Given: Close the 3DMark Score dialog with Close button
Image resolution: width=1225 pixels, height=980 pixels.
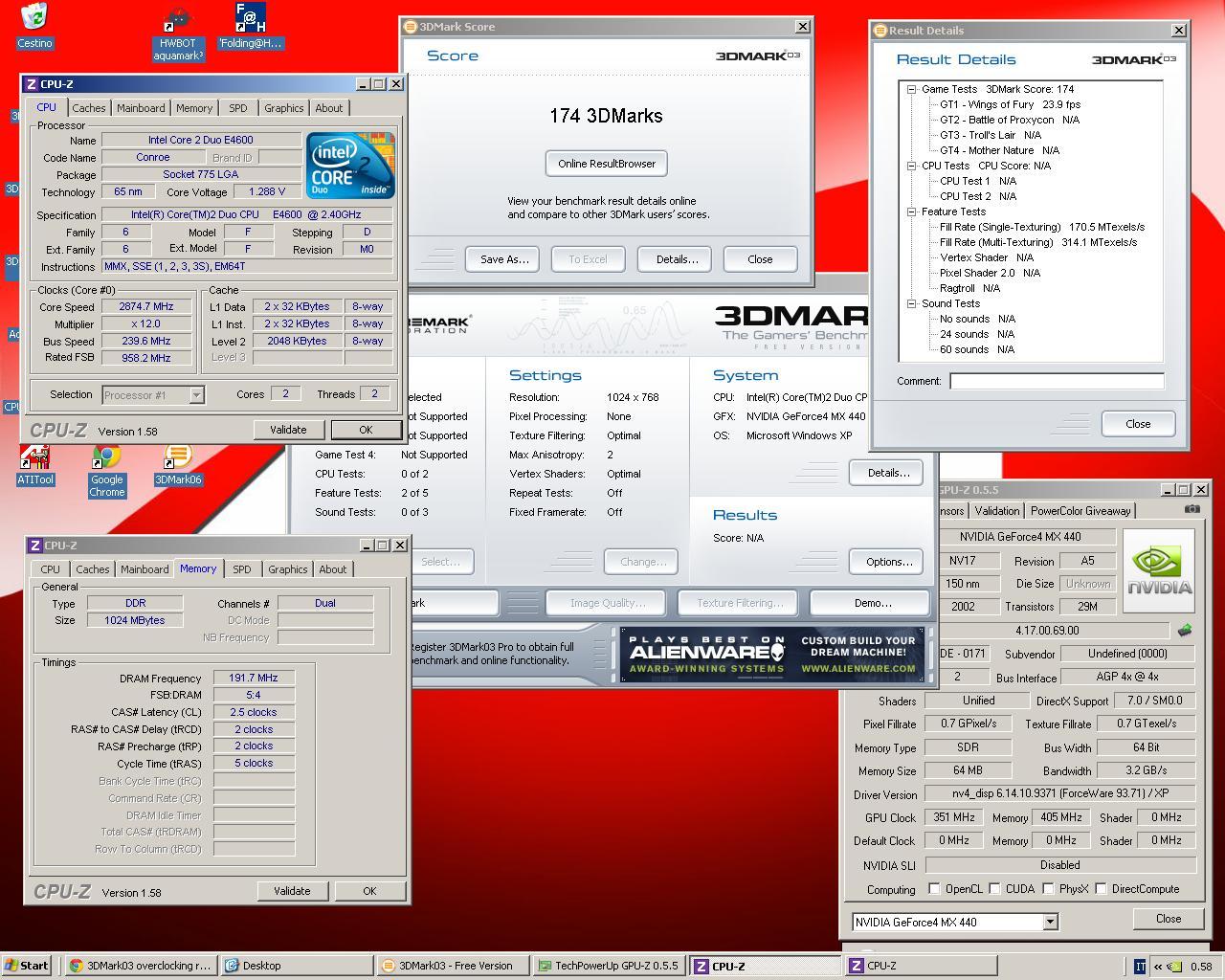Looking at the screenshot, I should [x=760, y=259].
